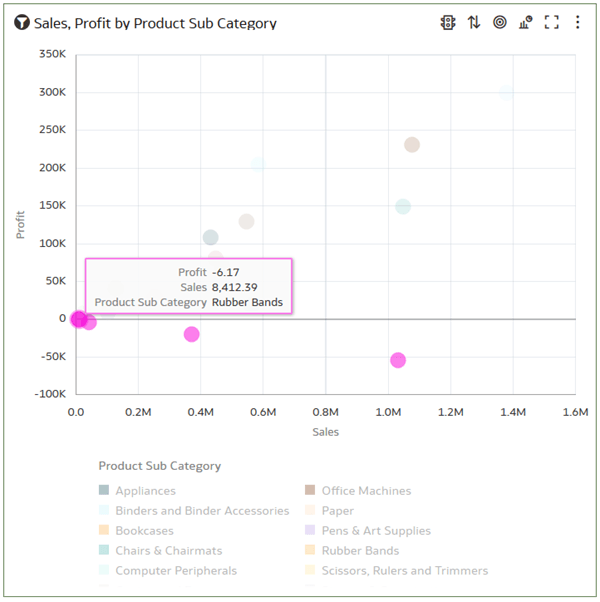Image resolution: width=600 pixels, height=602 pixels.
Task: Click the Appliances legend color swatch
Action: tap(104, 490)
